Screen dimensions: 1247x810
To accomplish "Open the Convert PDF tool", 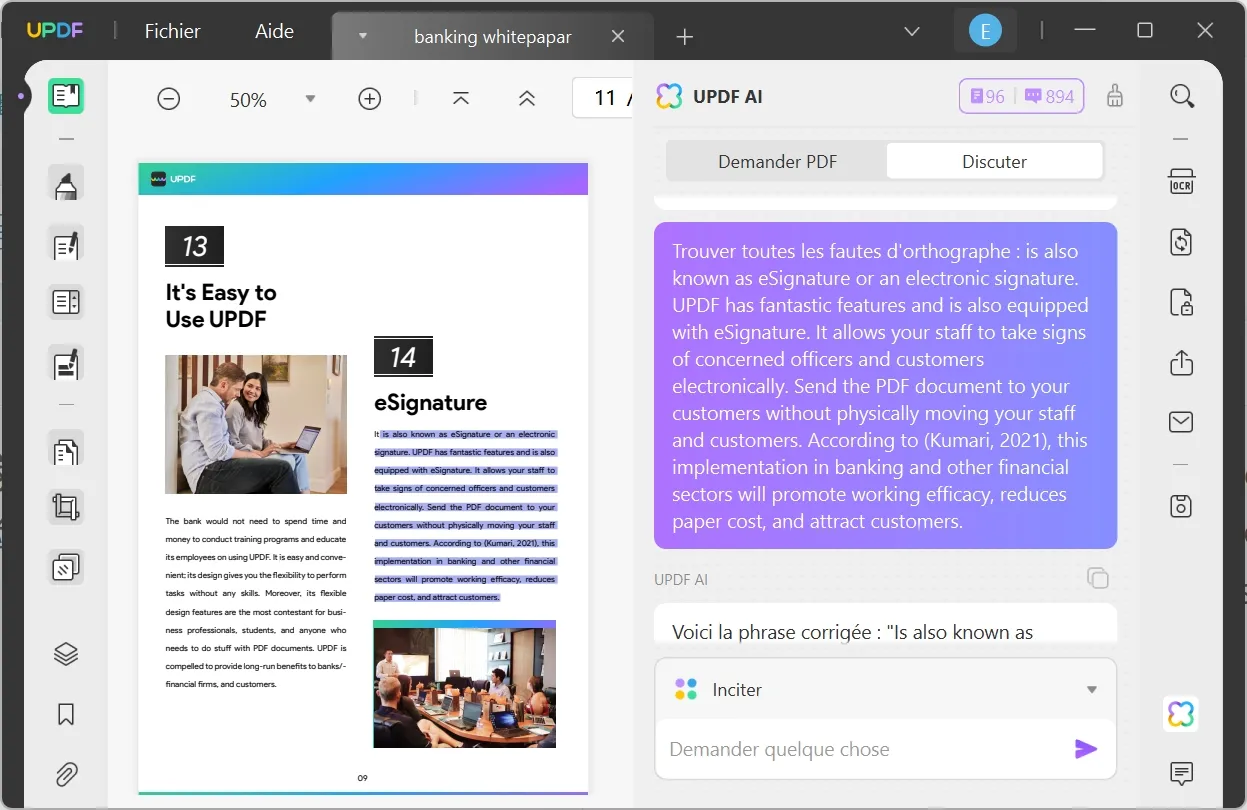I will (1181, 242).
